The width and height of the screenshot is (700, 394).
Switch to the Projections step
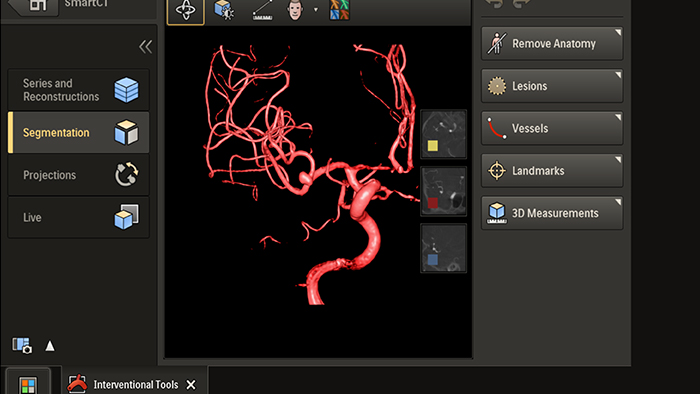tap(79, 175)
